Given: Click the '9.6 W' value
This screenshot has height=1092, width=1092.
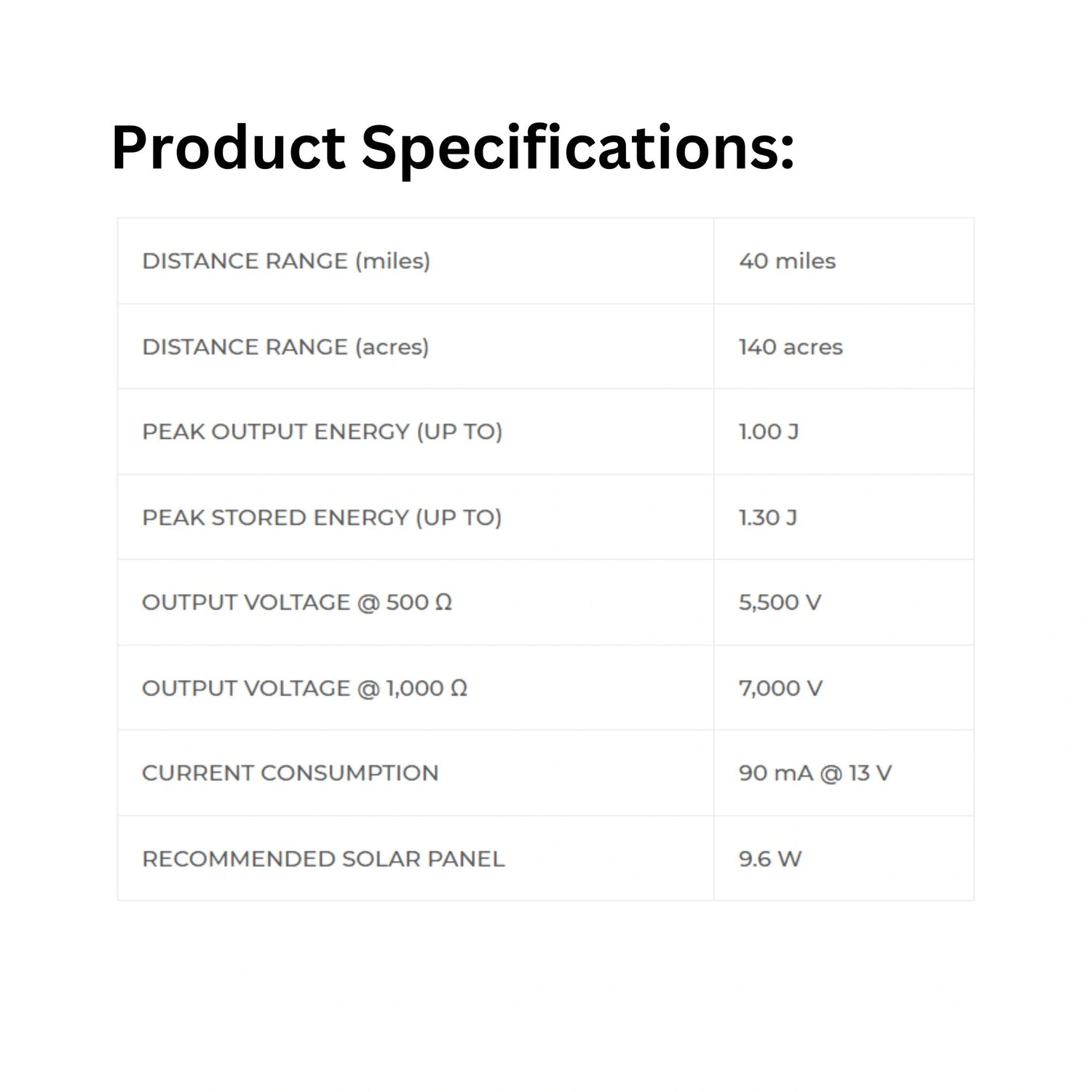Looking at the screenshot, I should 770,859.
